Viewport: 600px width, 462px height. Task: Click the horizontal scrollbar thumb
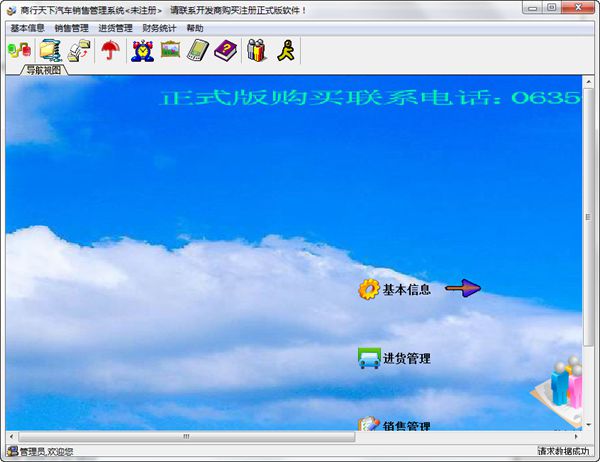click(x=187, y=436)
